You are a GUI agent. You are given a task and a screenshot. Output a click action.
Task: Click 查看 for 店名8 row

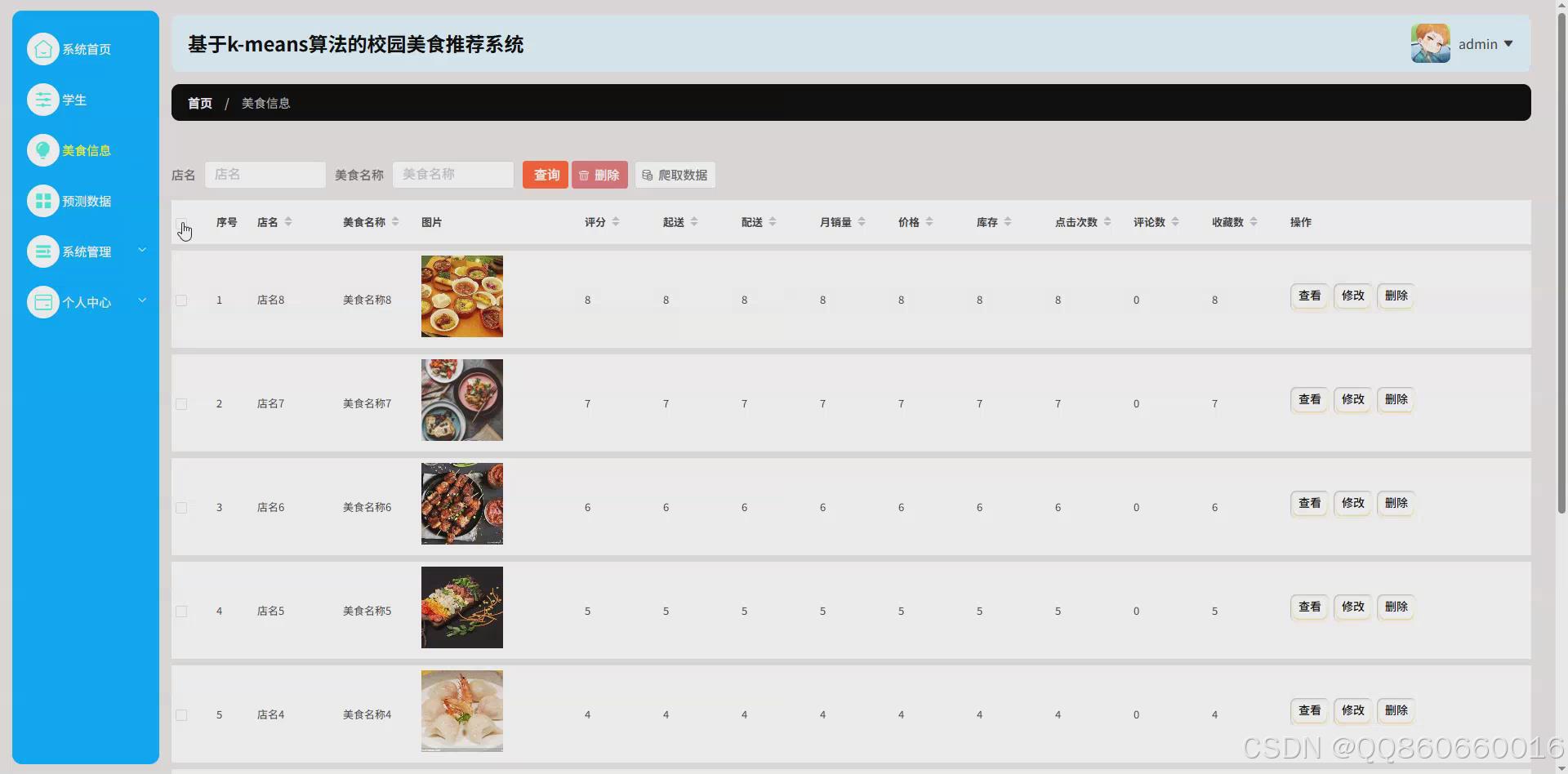[1309, 296]
